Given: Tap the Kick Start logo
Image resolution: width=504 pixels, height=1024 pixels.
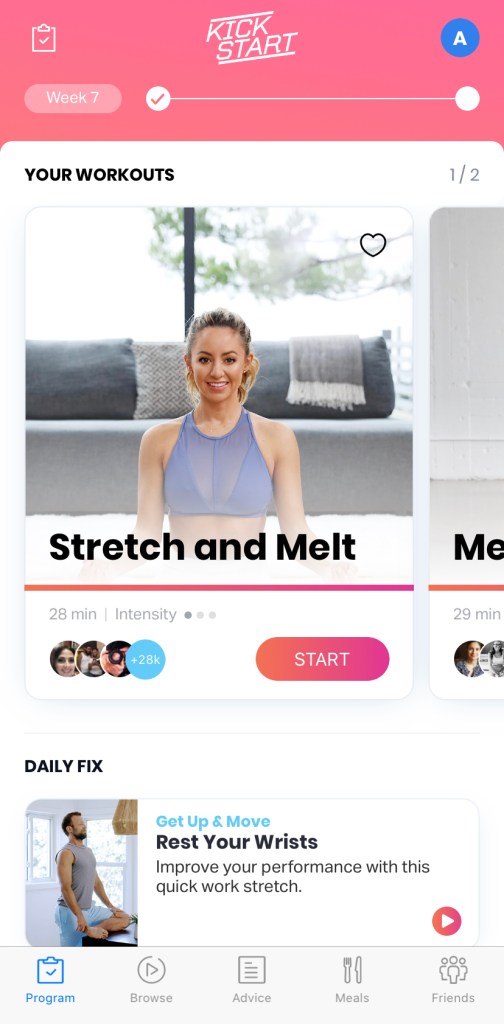Looking at the screenshot, I should pyautogui.click(x=252, y=37).
